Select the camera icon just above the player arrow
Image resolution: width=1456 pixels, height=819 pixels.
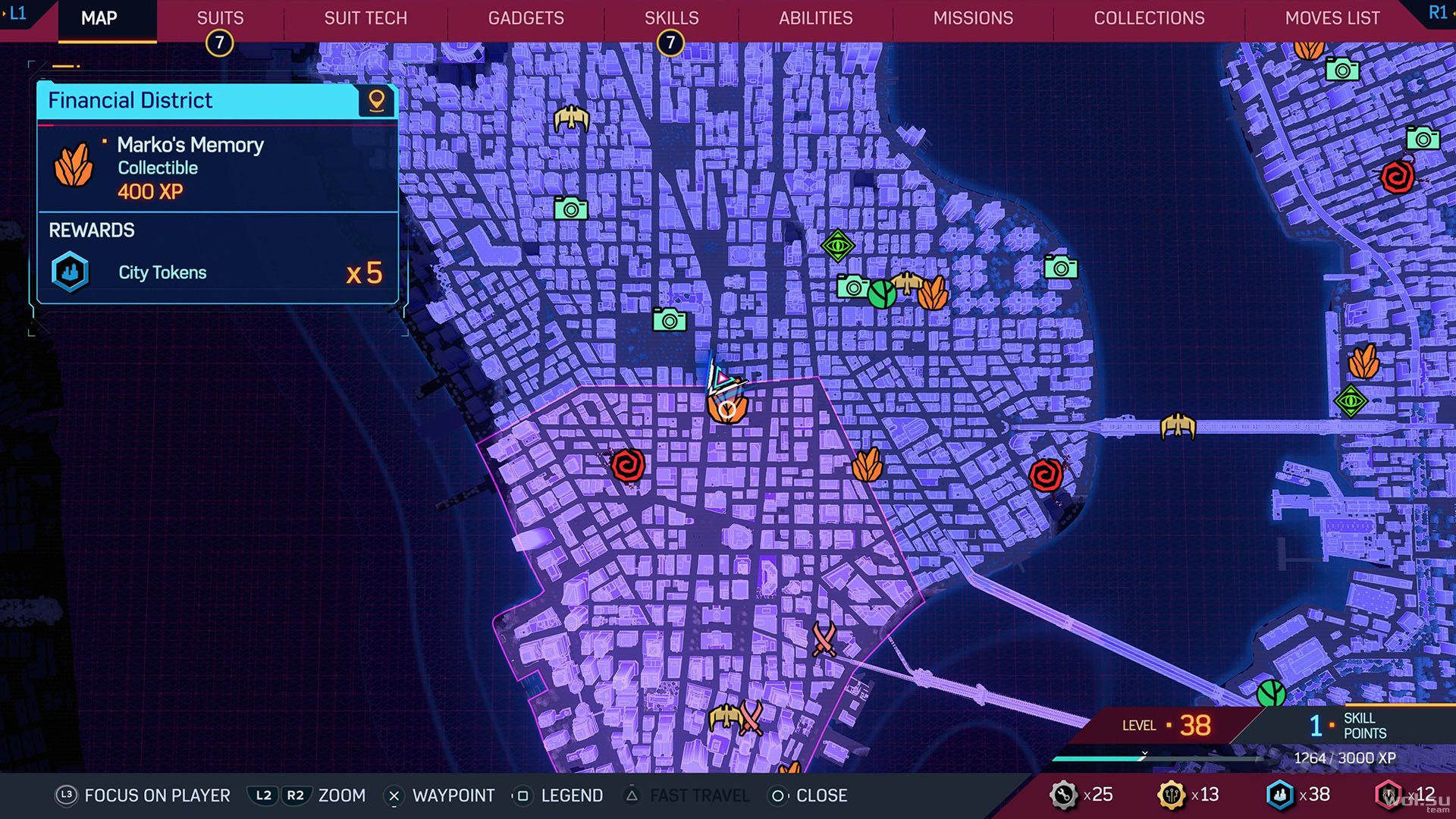click(x=670, y=320)
